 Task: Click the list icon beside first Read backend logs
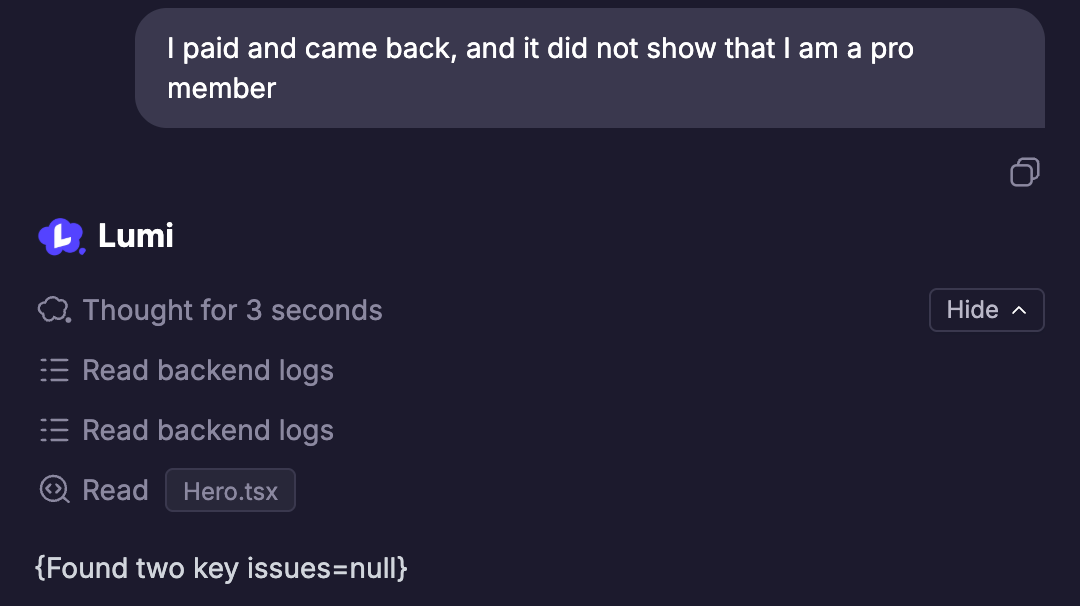click(x=54, y=370)
